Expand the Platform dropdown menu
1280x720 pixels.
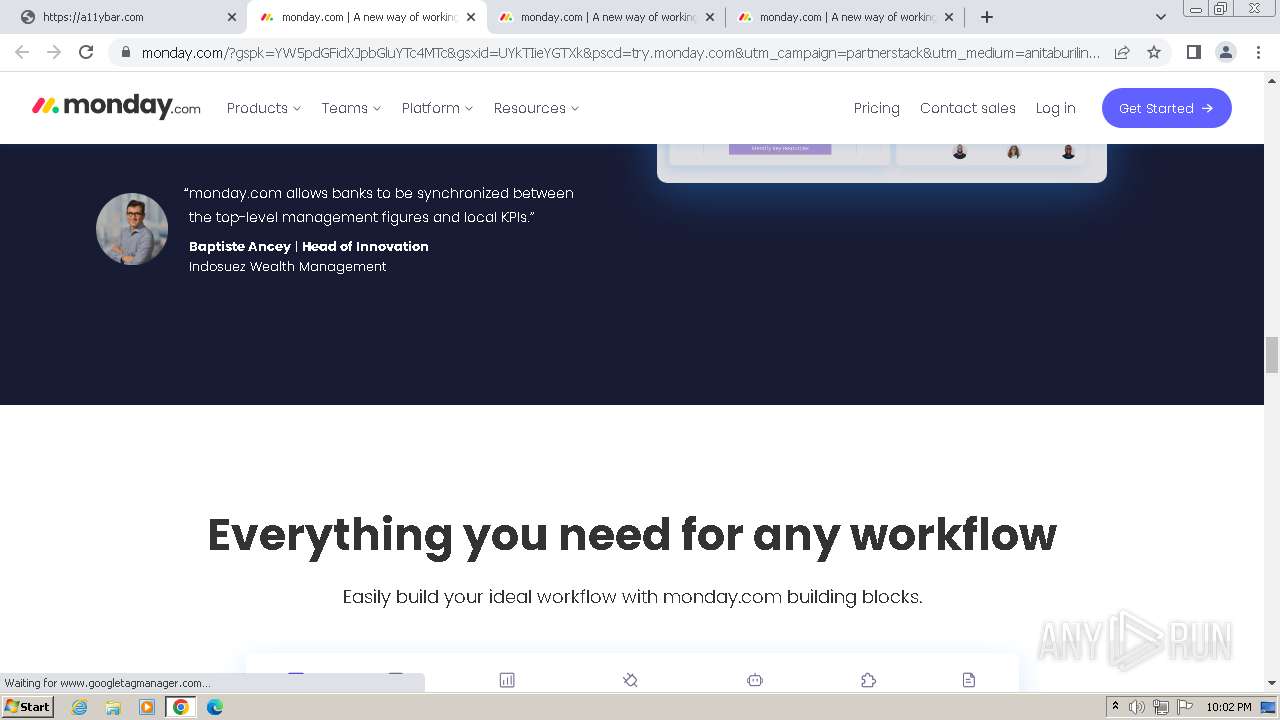coord(437,108)
